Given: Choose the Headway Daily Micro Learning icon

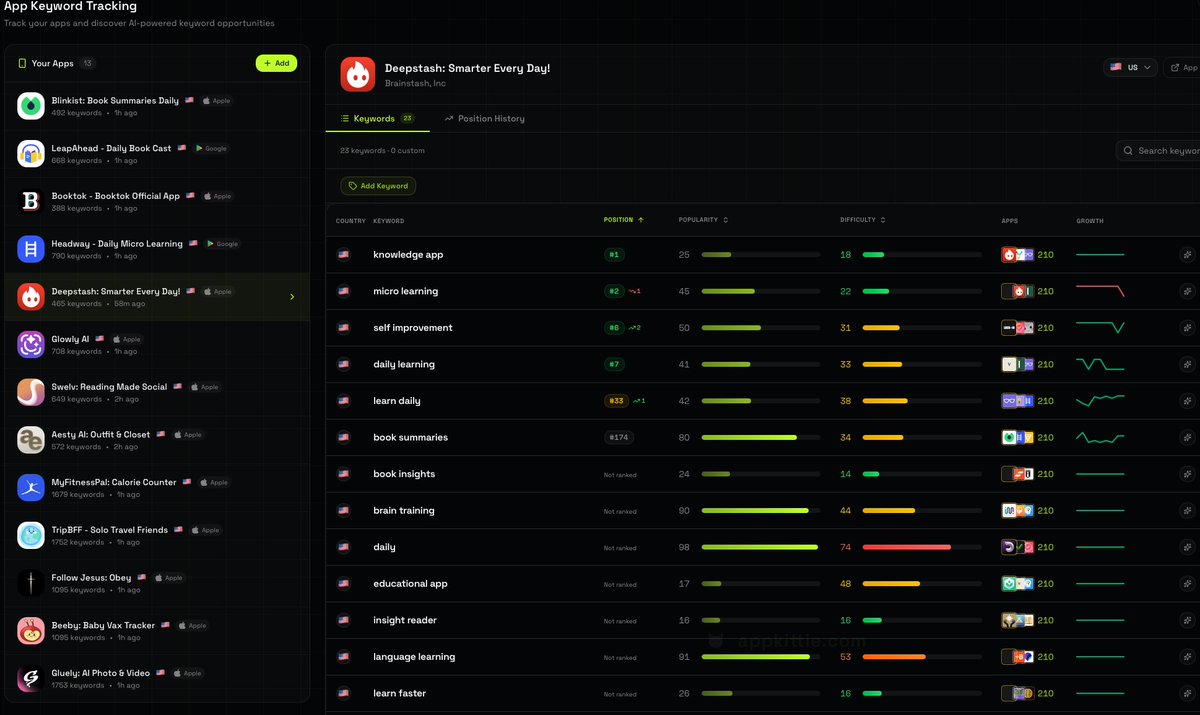Looking at the screenshot, I should (x=31, y=249).
